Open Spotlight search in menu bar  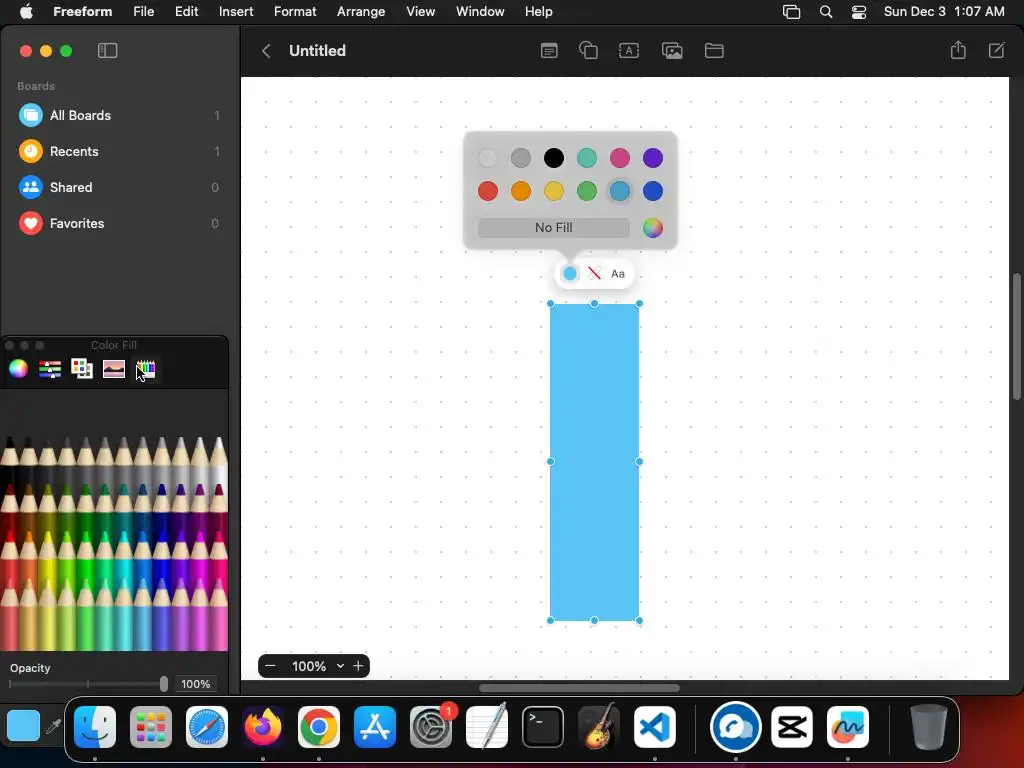point(825,11)
